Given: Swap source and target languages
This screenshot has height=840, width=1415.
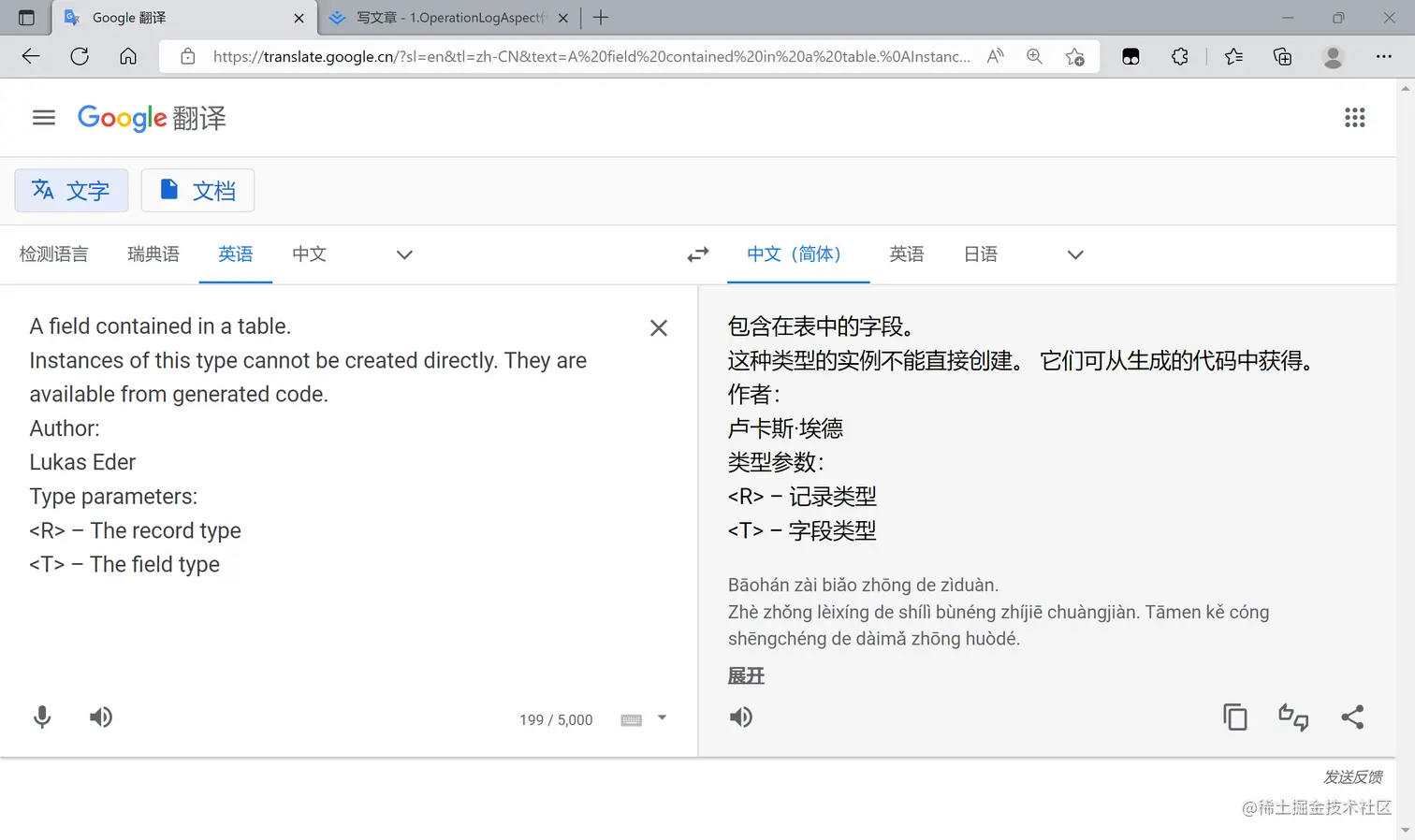Looking at the screenshot, I should point(698,254).
